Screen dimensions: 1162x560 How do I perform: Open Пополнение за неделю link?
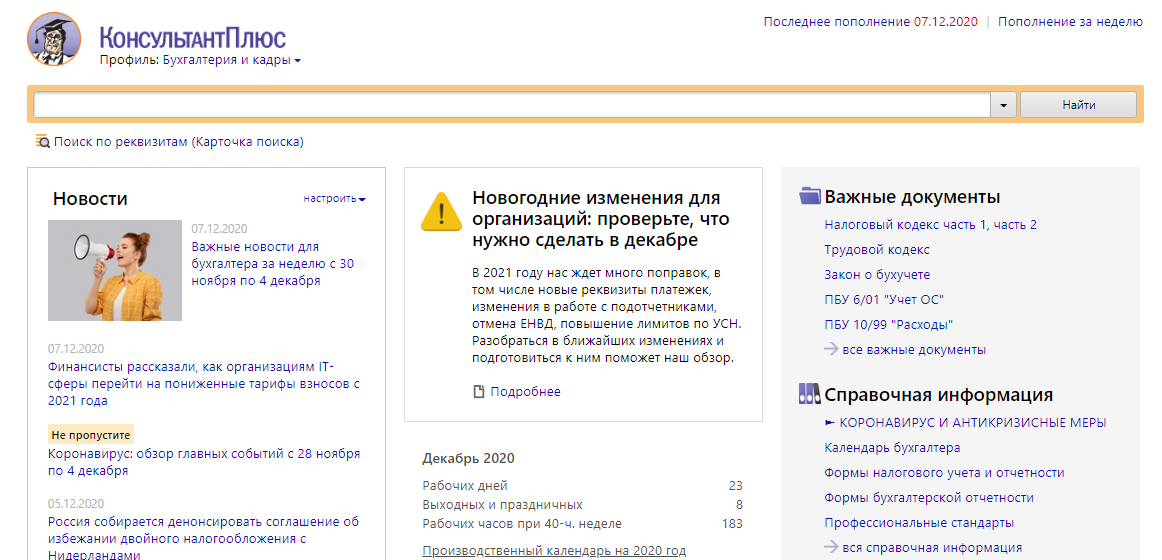(1070, 21)
